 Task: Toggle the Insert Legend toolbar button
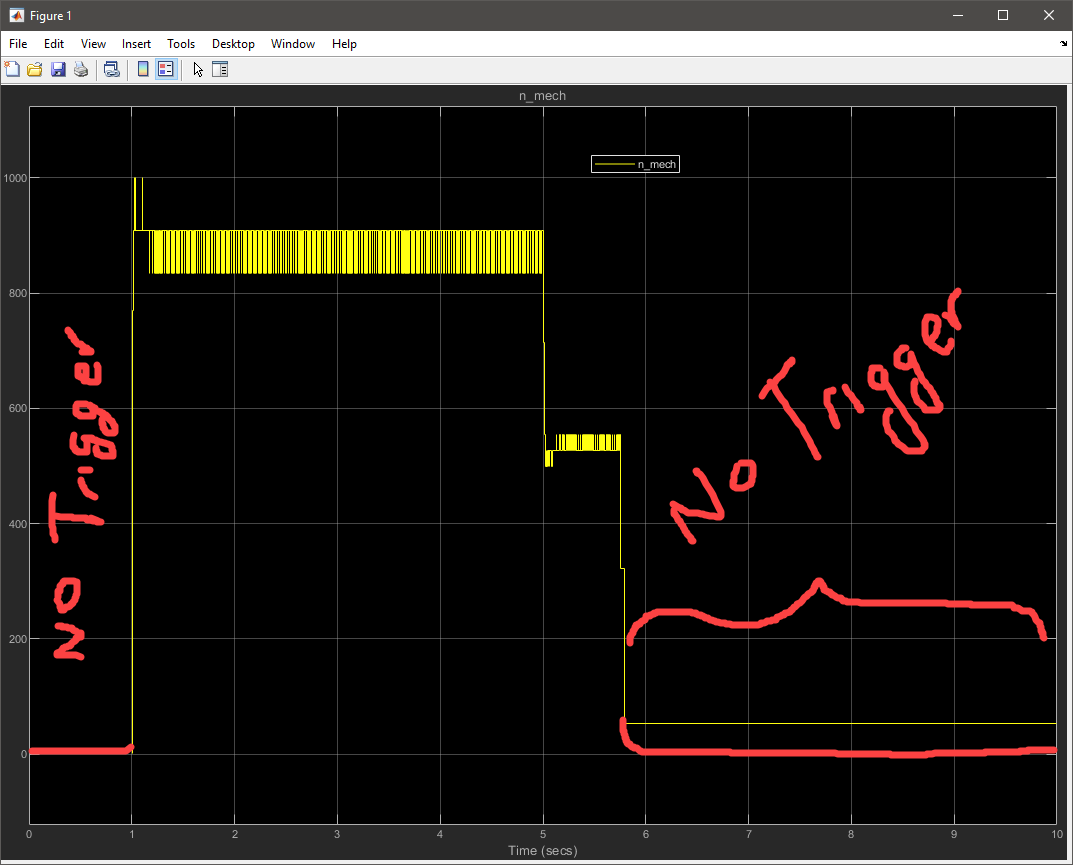click(x=165, y=69)
